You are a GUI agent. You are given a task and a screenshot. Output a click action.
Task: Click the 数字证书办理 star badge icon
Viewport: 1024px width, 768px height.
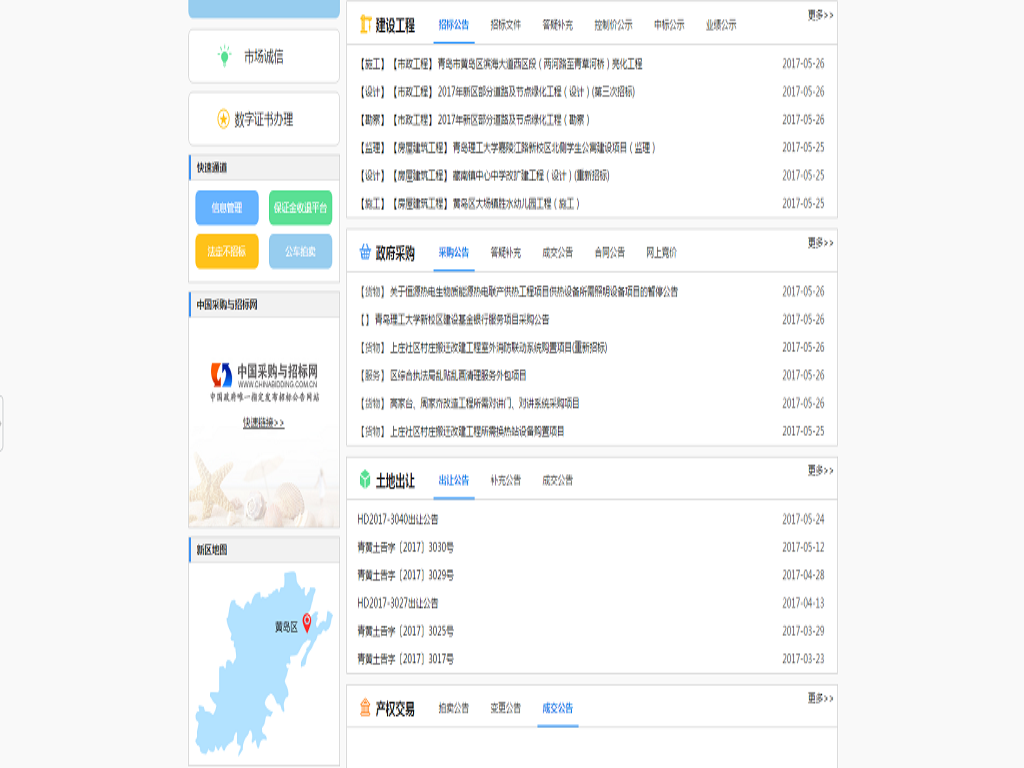click(x=223, y=119)
